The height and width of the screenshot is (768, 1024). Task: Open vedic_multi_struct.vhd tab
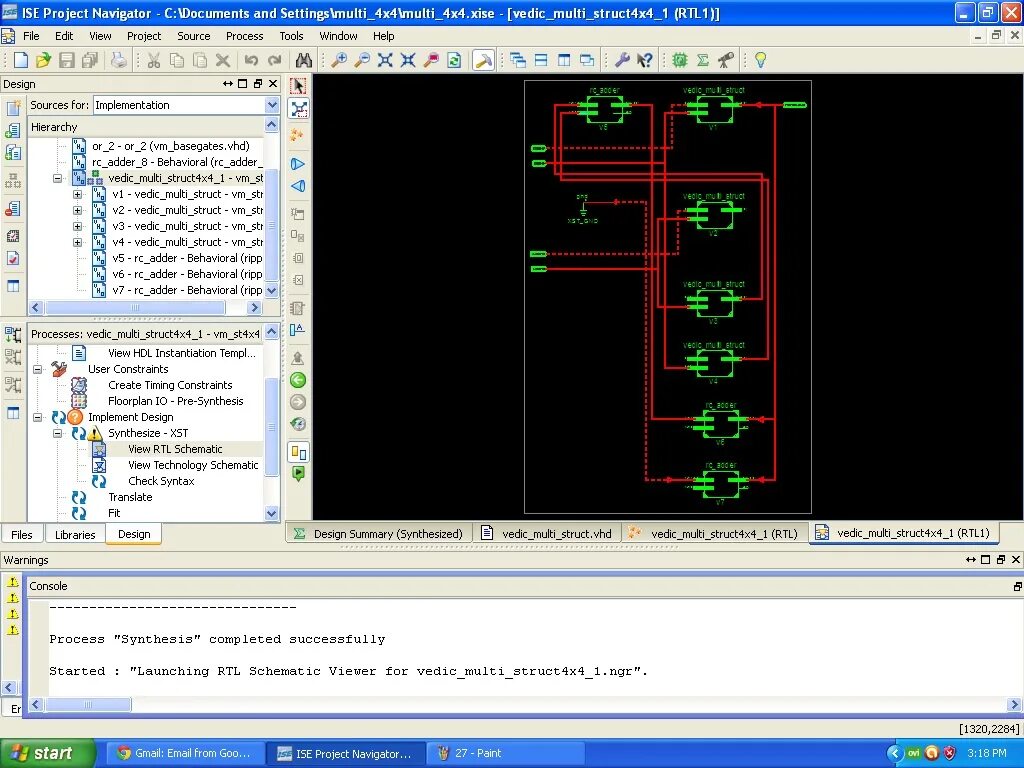(547, 534)
